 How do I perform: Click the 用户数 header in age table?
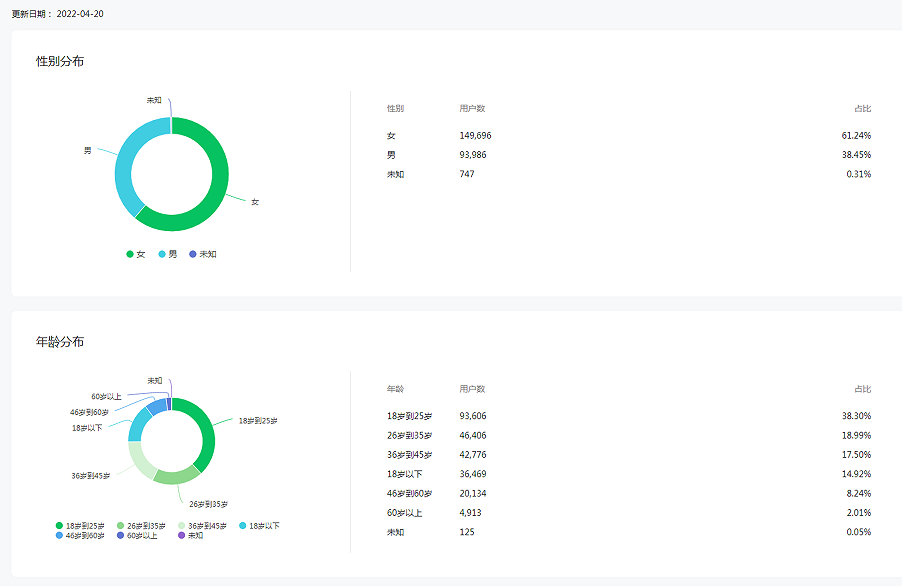pyautogui.click(x=472, y=389)
